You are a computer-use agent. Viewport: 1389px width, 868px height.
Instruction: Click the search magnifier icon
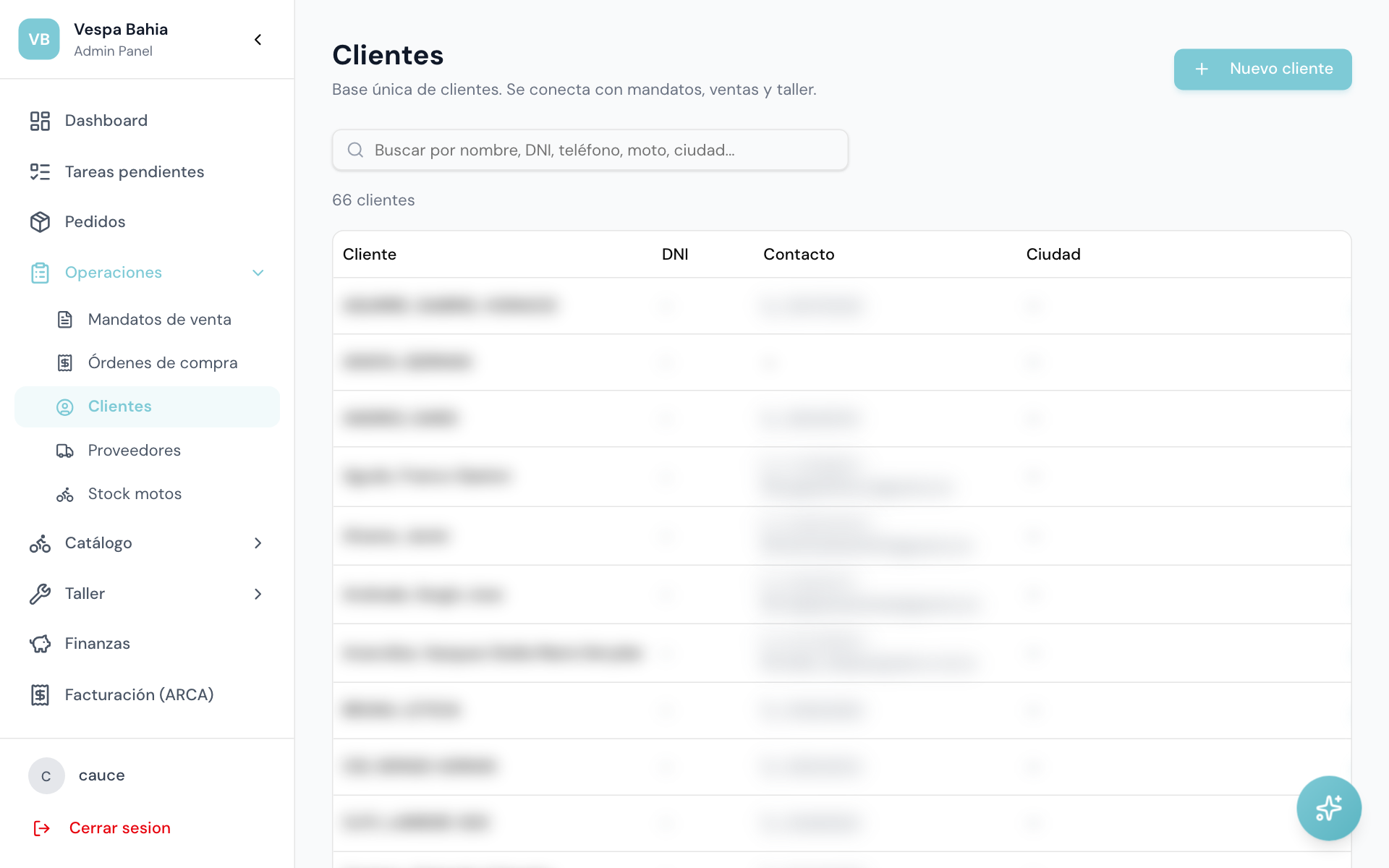(x=355, y=150)
